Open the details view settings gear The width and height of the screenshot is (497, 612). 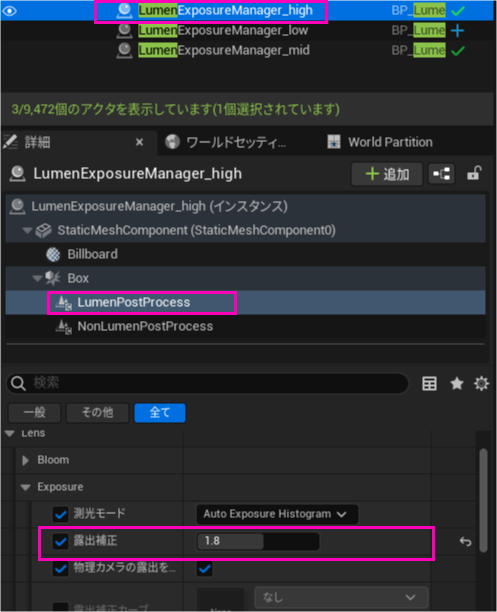pos(481,384)
